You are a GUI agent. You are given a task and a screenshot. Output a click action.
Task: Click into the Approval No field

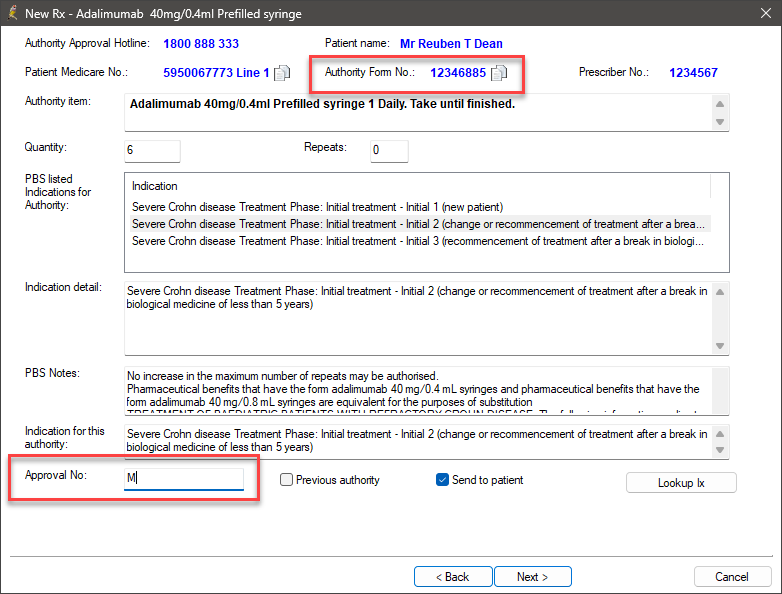tap(184, 478)
